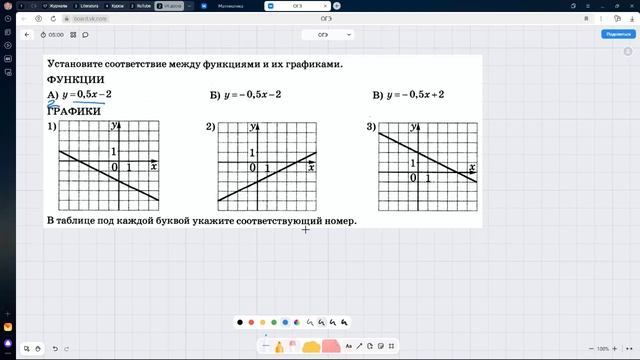
Task: Open the rainbow custom color picker
Action: (297, 322)
